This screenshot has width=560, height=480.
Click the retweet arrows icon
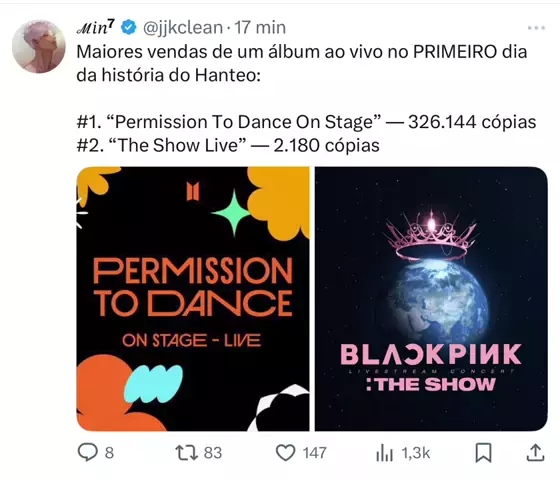(186, 452)
